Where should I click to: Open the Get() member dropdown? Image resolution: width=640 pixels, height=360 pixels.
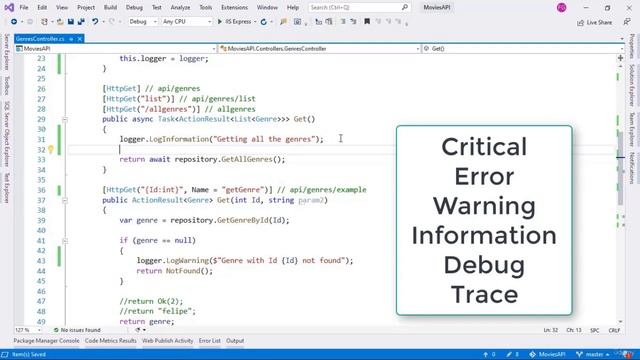(x=523, y=49)
